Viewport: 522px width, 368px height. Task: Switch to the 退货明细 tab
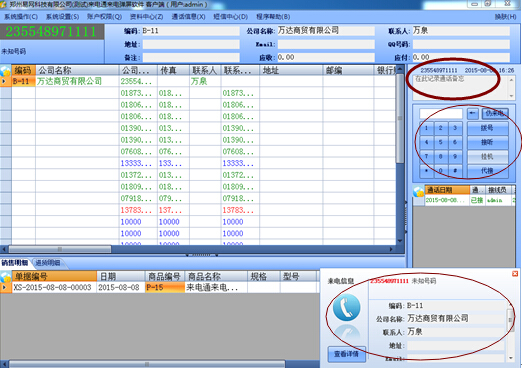(x=48, y=263)
